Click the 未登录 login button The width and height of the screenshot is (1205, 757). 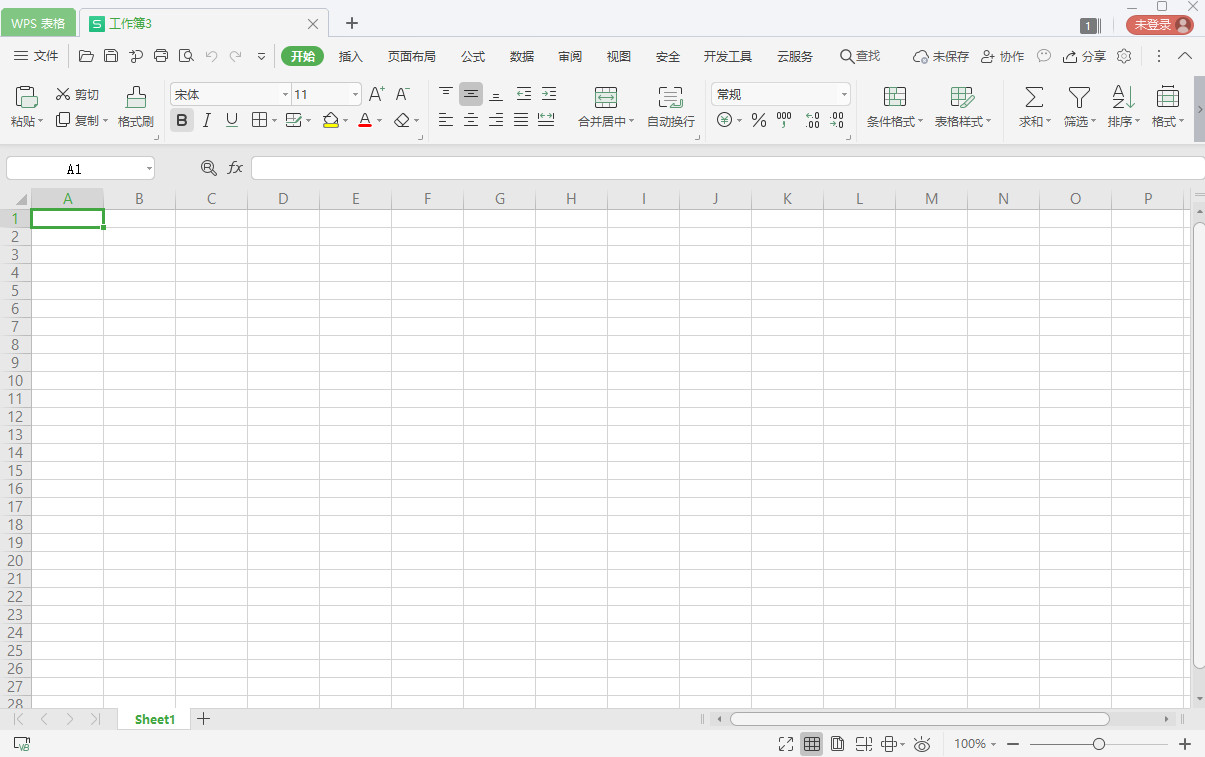pos(1159,25)
